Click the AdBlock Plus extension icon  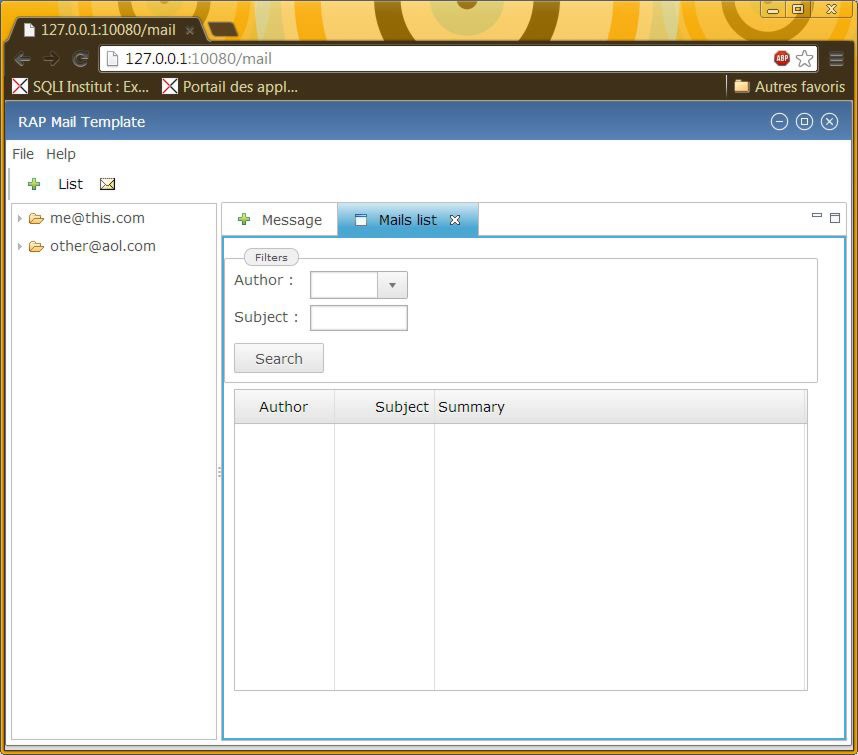point(782,59)
